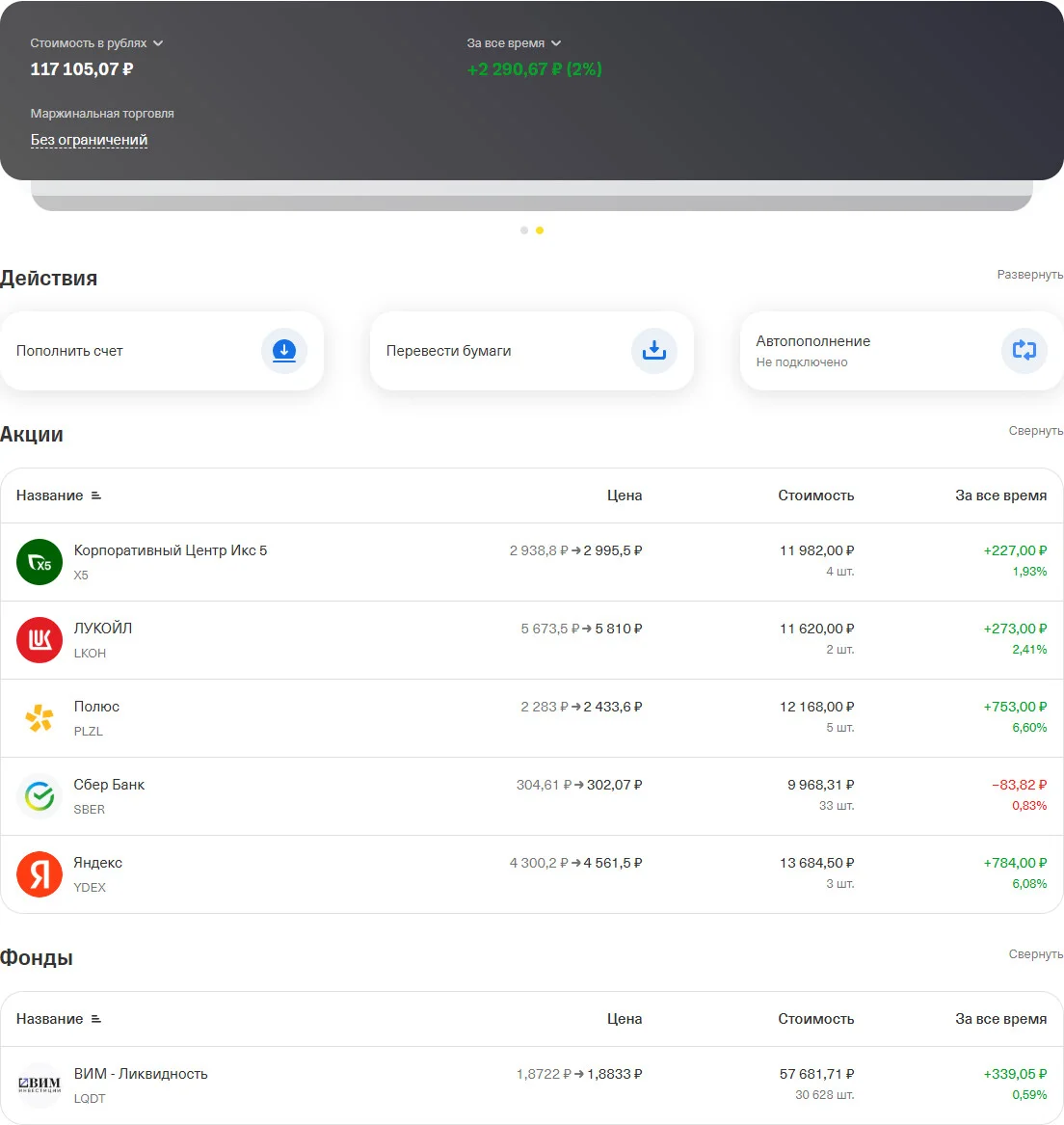Sort Акции by Название column label
Image resolution: width=1064 pixels, height=1125 pixels.
tap(49, 496)
